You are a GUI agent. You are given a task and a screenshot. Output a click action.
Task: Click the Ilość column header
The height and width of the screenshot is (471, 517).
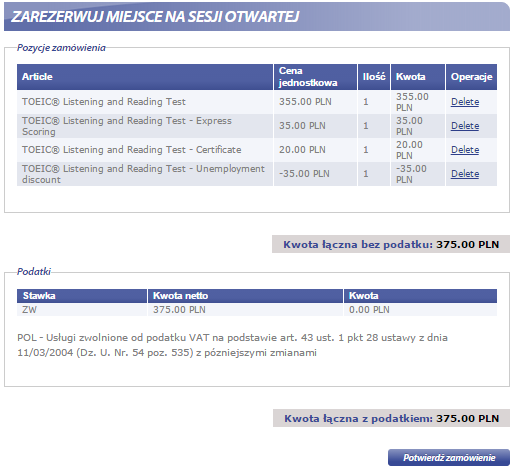click(x=374, y=77)
